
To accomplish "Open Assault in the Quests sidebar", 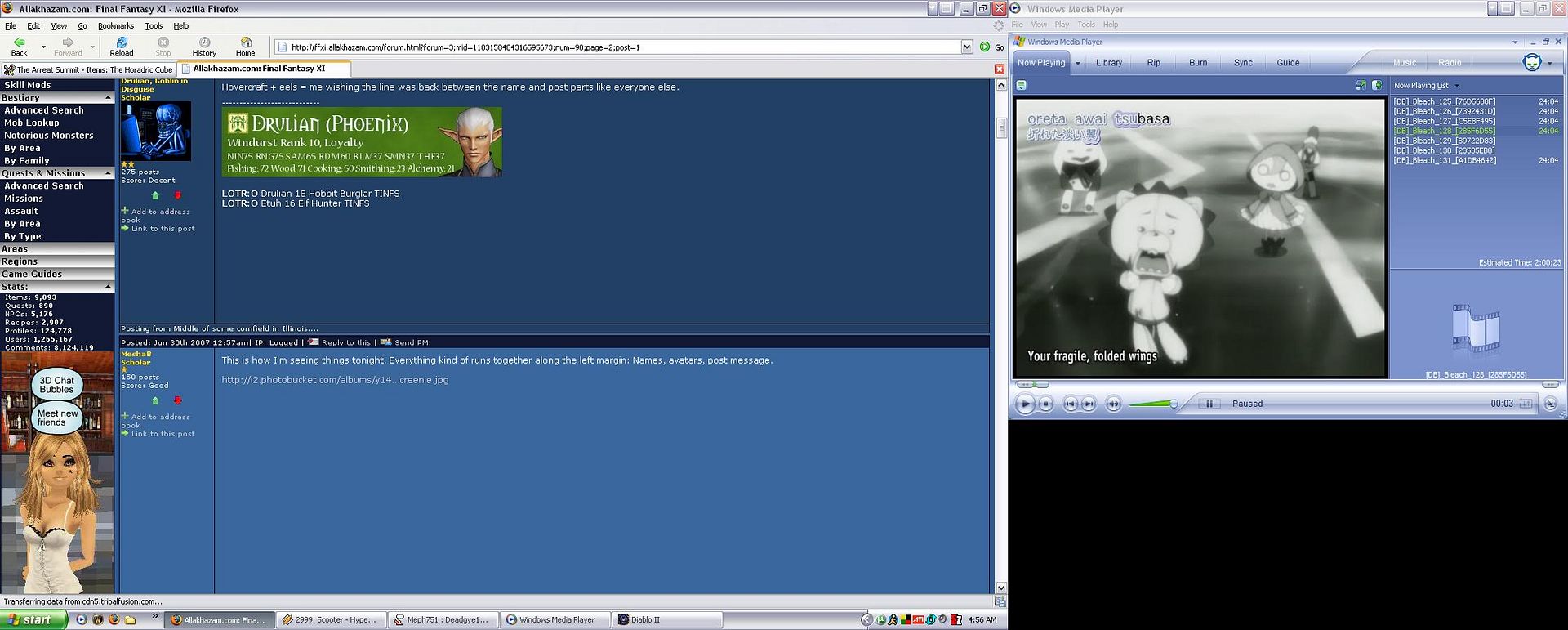I will (x=21, y=211).
